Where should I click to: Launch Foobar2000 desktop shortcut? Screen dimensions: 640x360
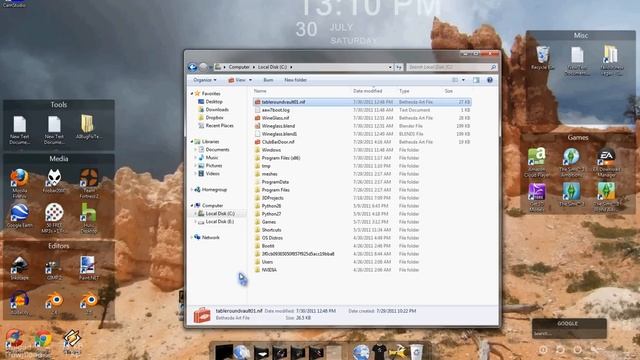pyautogui.click(x=54, y=181)
